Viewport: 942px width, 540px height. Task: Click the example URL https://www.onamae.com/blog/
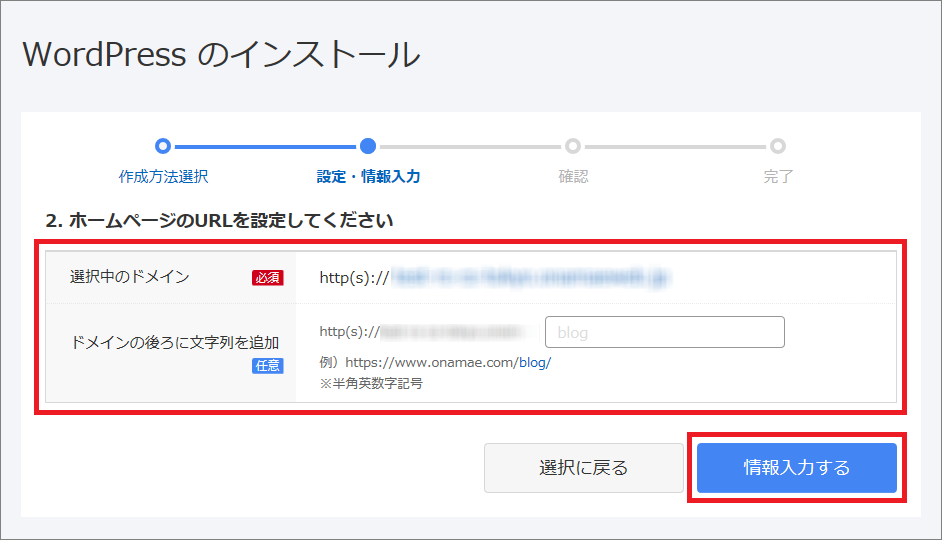pyautogui.click(x=448, y=363)
